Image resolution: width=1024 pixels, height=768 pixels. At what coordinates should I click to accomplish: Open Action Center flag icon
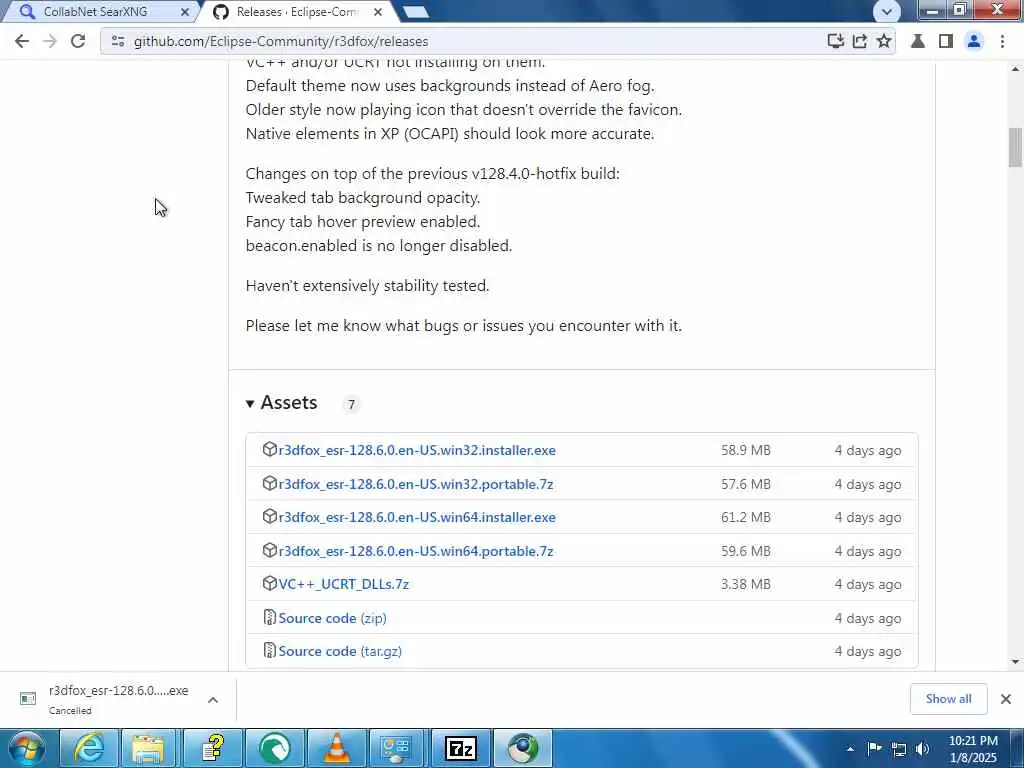coord(874,748)
